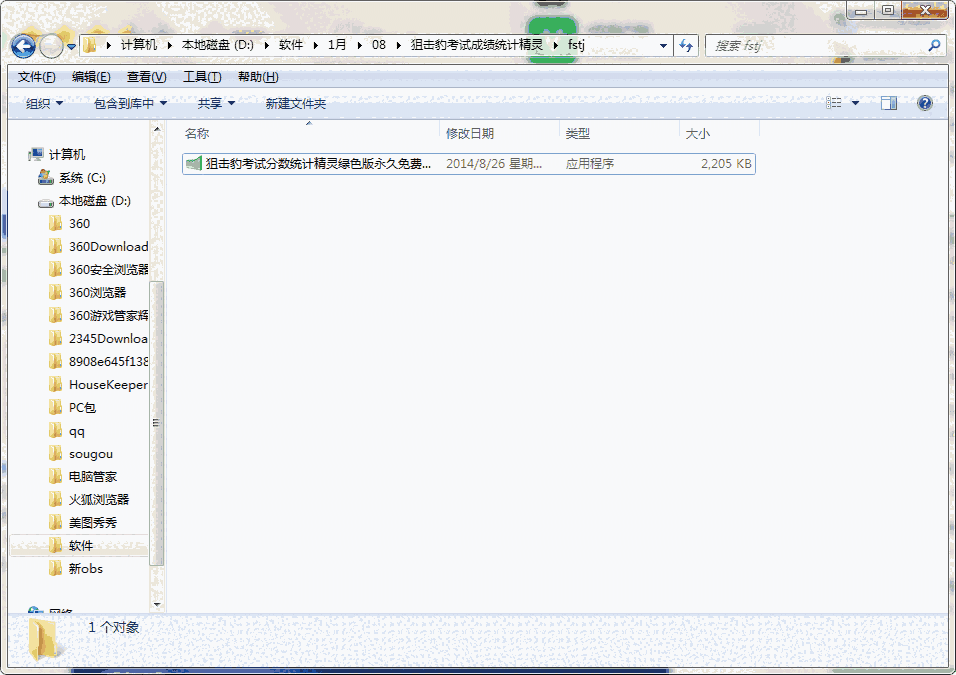Open the recent pages dropdown arrow
This screenshot has width=956, height=675.
click(71, 46)
